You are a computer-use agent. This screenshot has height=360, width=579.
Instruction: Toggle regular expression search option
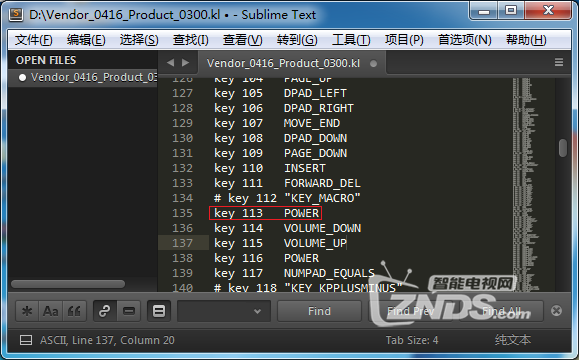[x=27, y=311]
